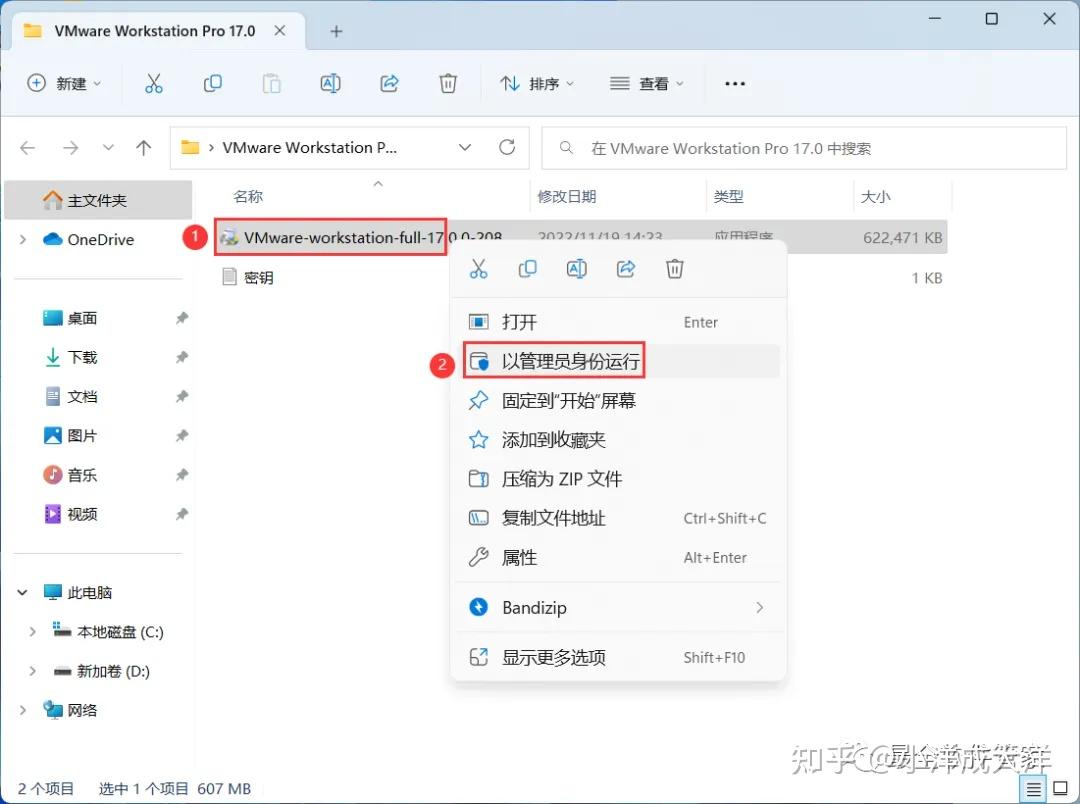
Task: Click the Delete trash icon in the toolbar
Action: 447,83
